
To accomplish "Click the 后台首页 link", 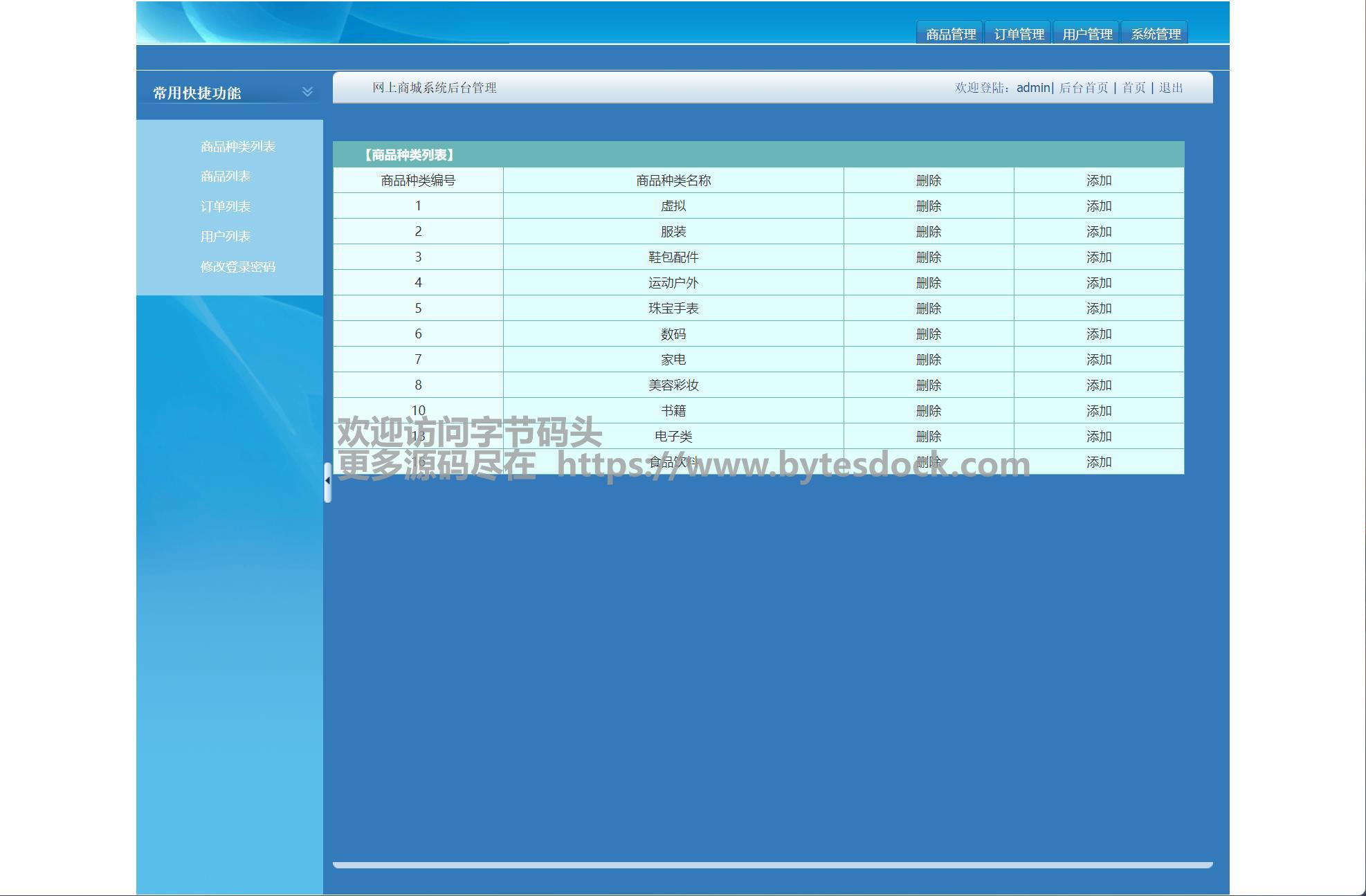I will point(1083,88).
